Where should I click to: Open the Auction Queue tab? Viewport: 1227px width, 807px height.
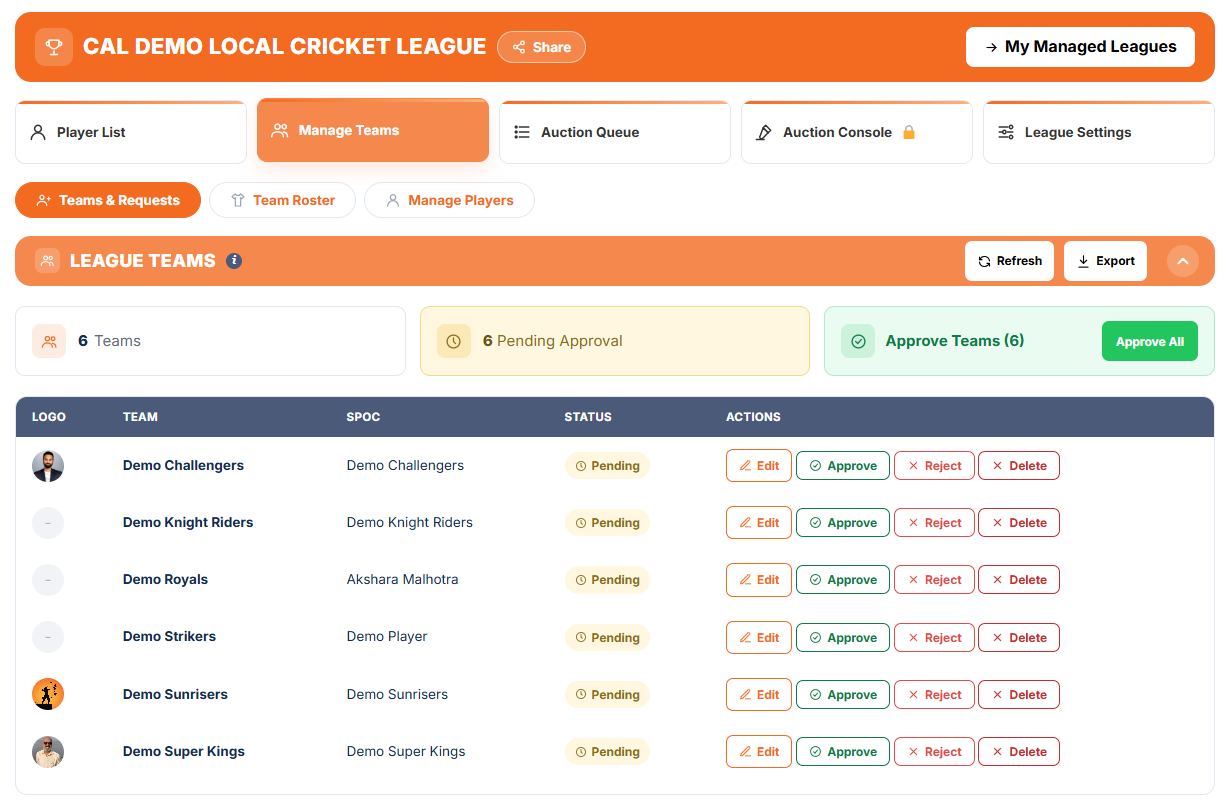(615, 132)
